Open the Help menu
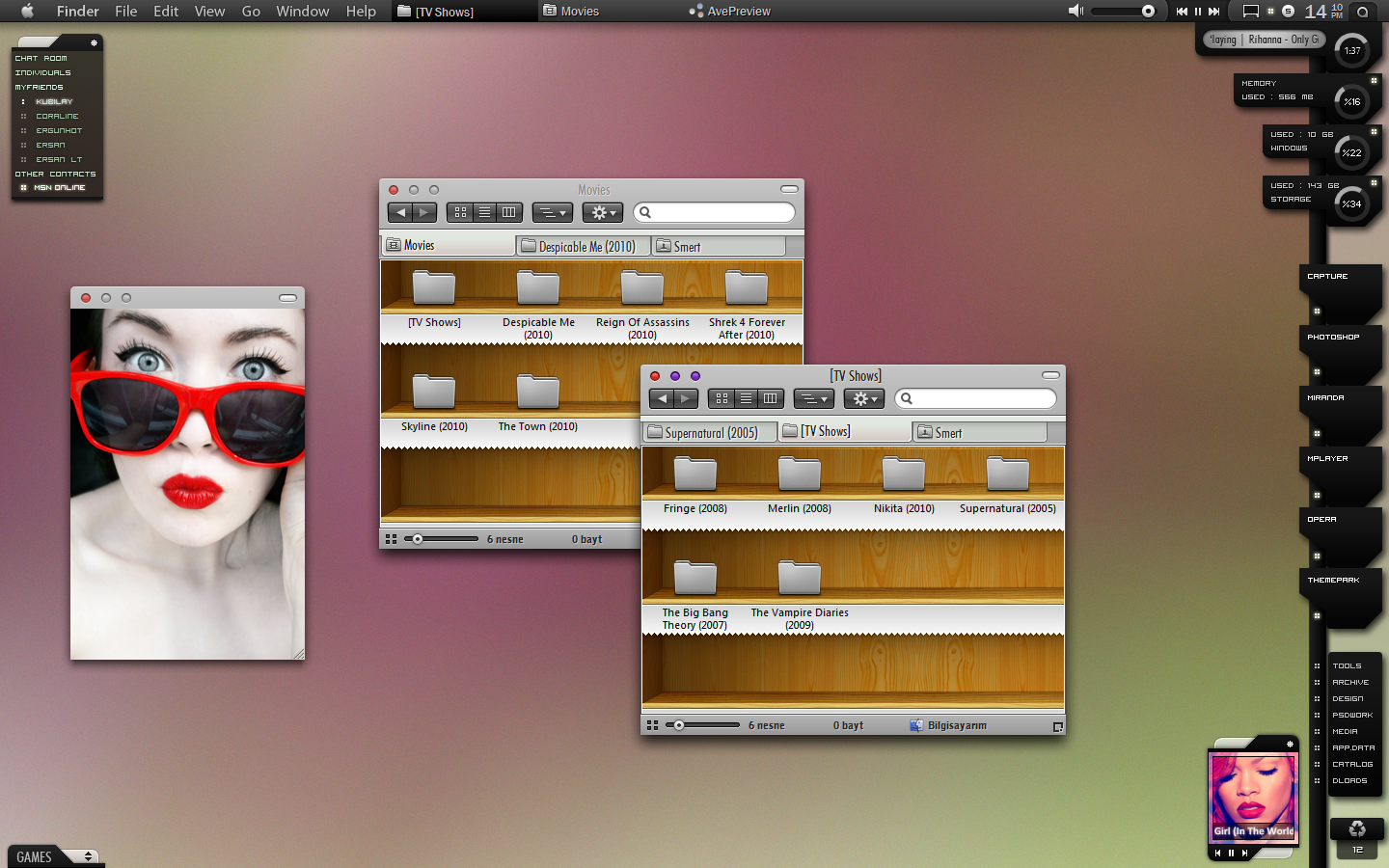This screenshot has width=1389, height=868. [x=361, y=12]
